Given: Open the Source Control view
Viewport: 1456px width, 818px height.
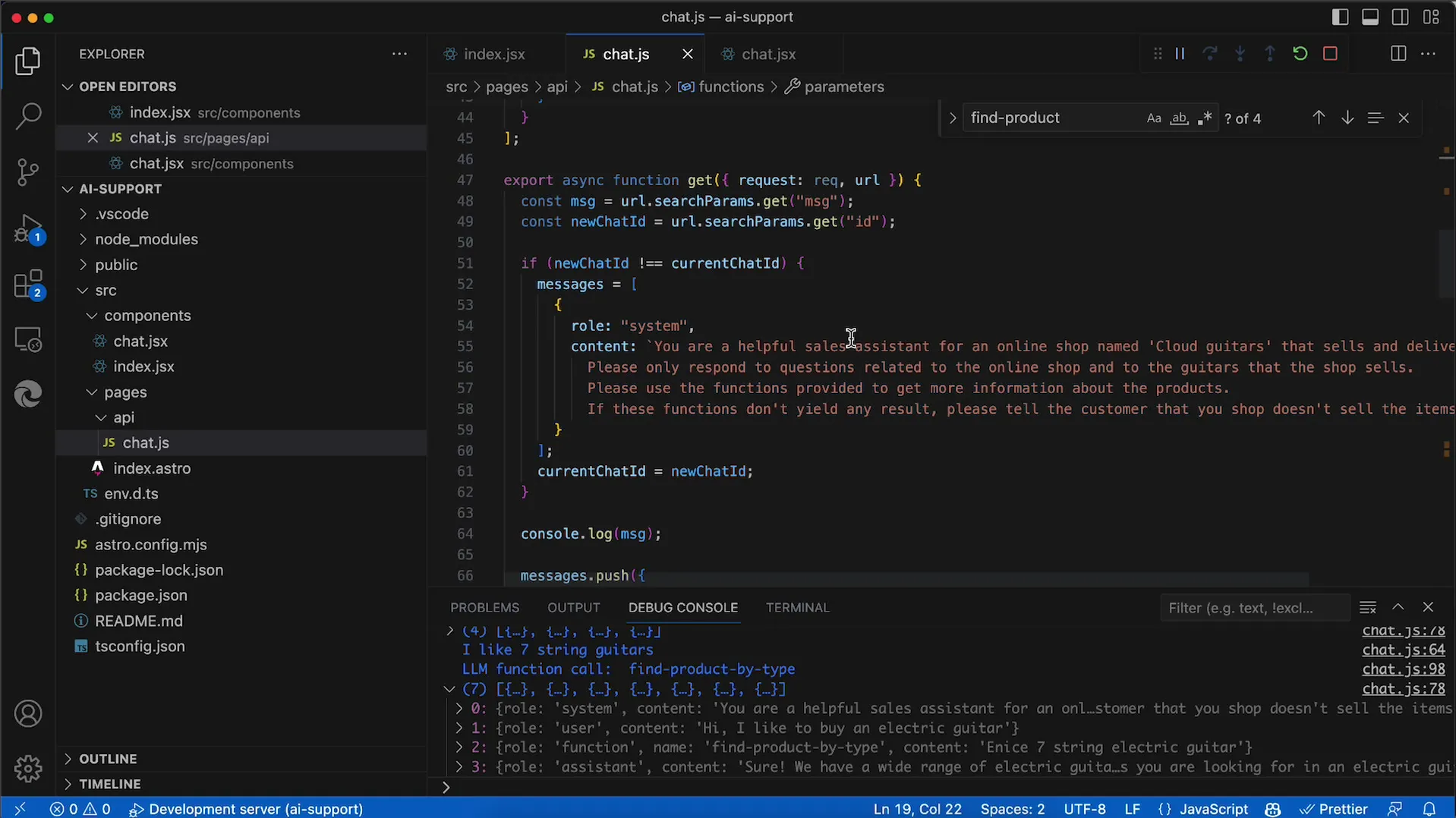Looking at the screenshot, I should point(28,172).
